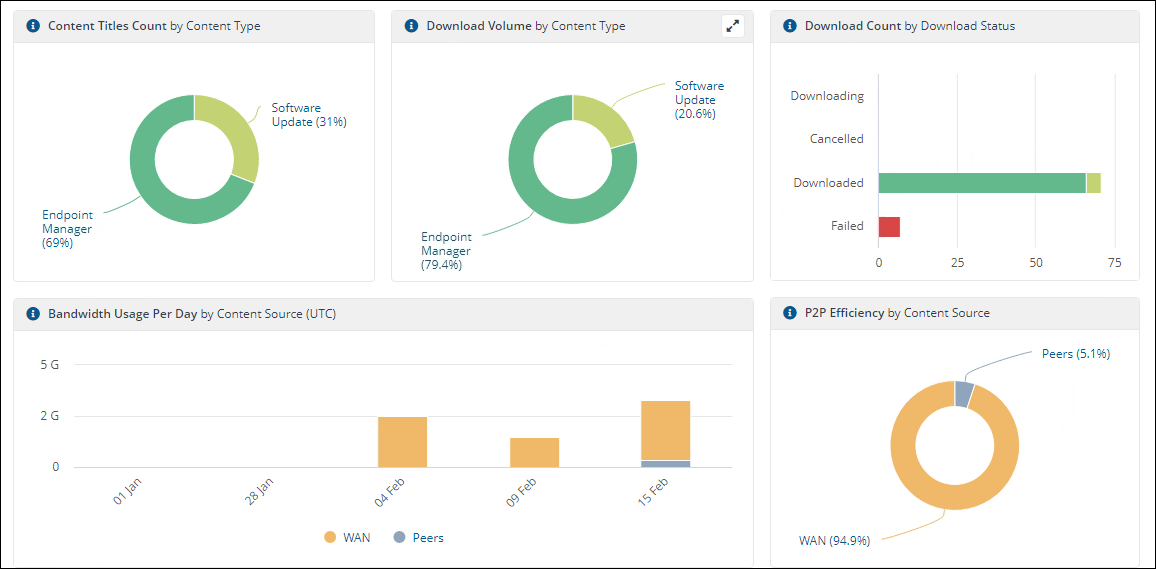Click Endpoint Manager (79.4%) label
Viewport: 1156px width, 569px height.
tap(446, 251)
